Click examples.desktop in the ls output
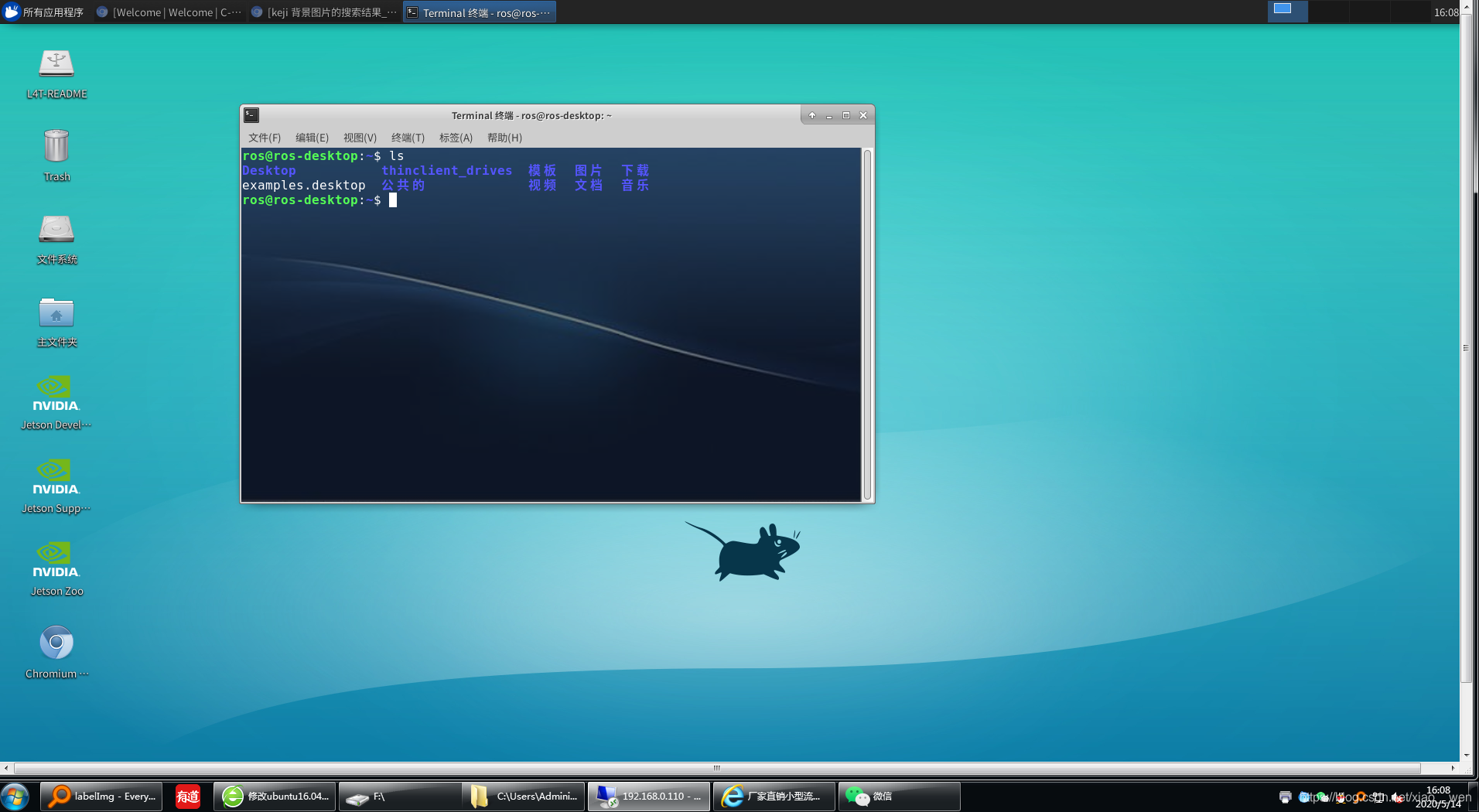Image resolution: width=1479 pixels, height=812 pixels. coord(303,185)
